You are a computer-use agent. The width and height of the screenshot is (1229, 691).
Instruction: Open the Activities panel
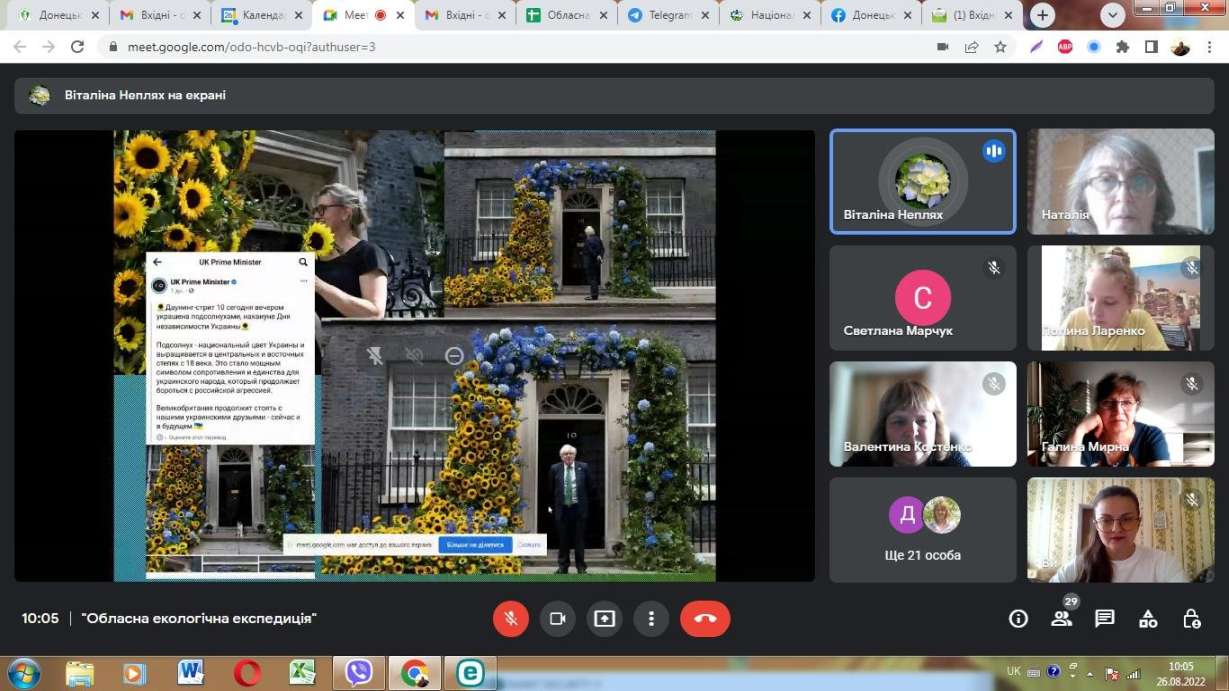[1148, 619]
